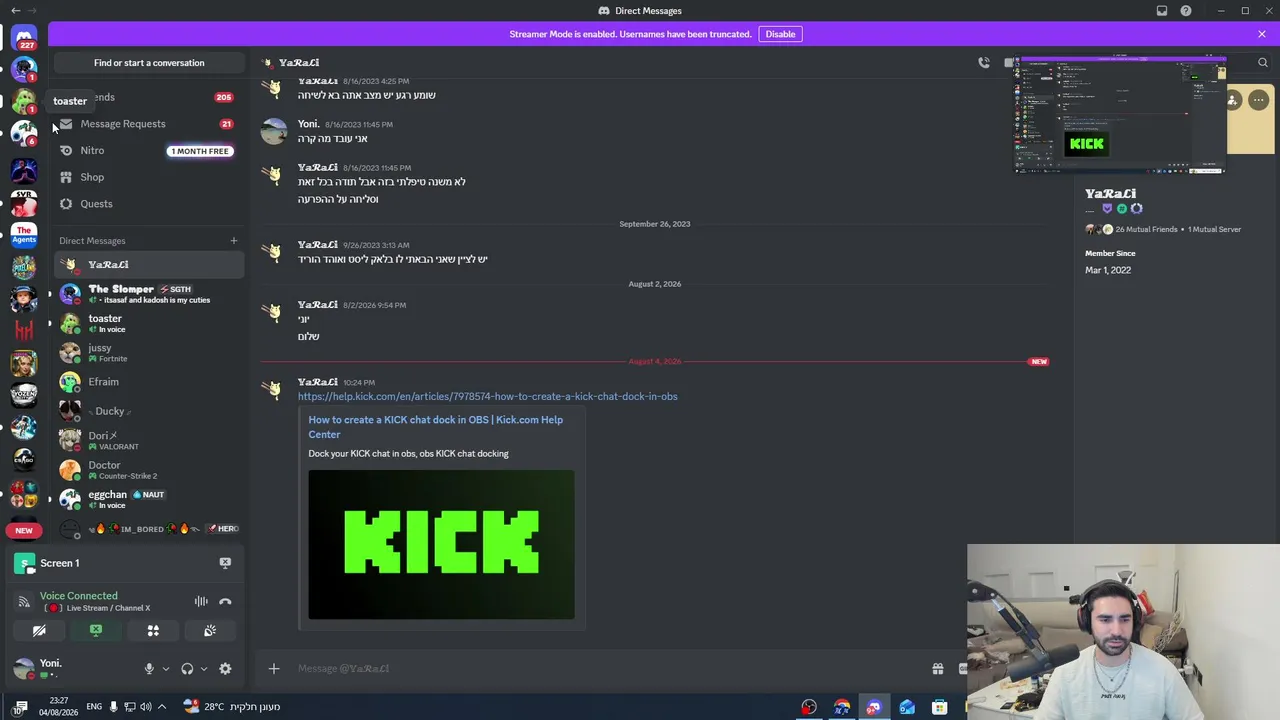The width and height of the screenshot is (1280, 720).
Task: Disable Streamer Mode
Action: (780, 34)
